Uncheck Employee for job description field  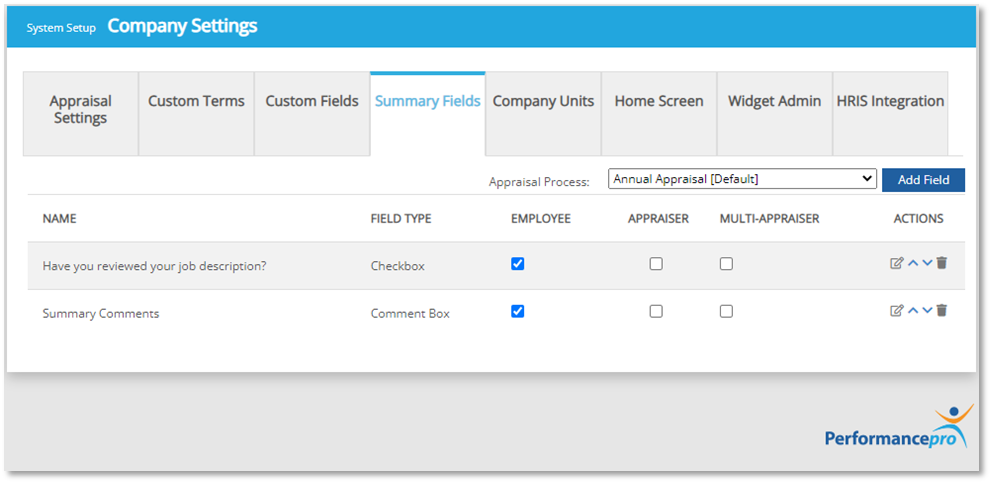tap(517, 264)
